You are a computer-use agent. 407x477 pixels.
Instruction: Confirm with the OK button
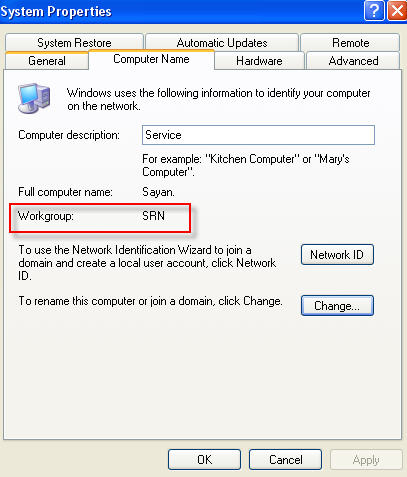tap(204, 460)
